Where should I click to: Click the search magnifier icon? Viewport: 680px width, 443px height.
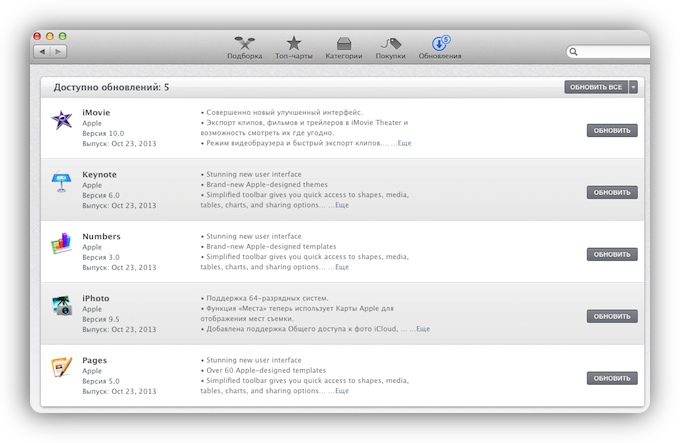pos(573,52)
